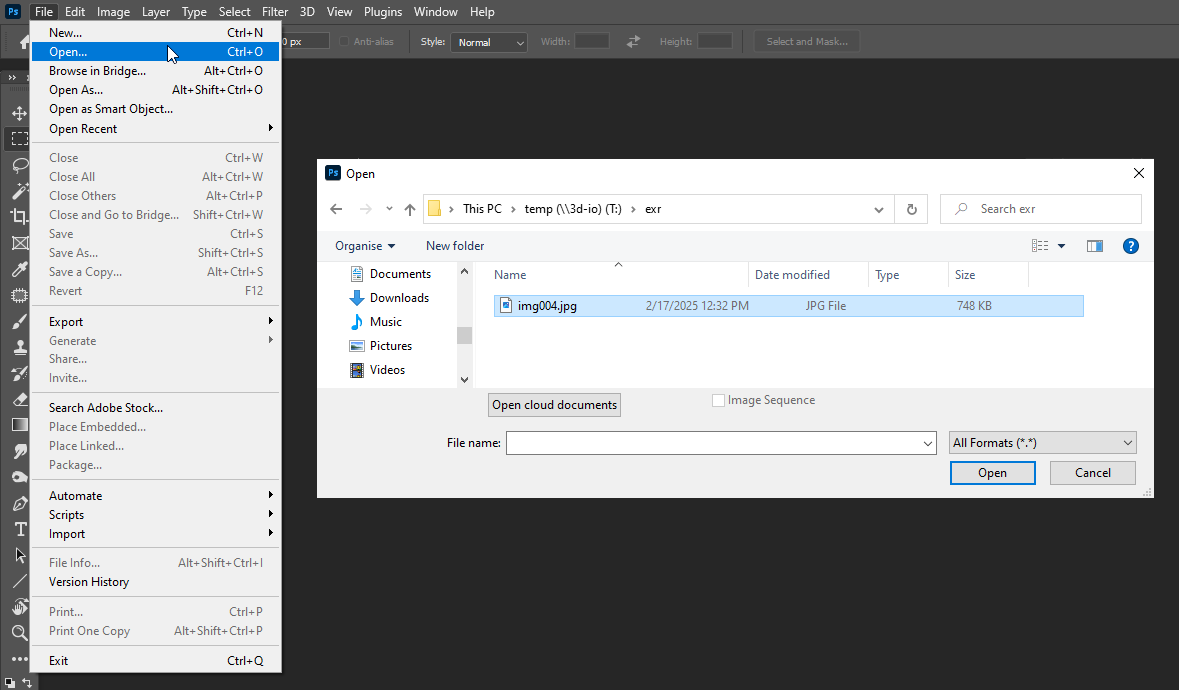
Task: Expand the tools panel double-arrow
Action: tap(12, 78)
